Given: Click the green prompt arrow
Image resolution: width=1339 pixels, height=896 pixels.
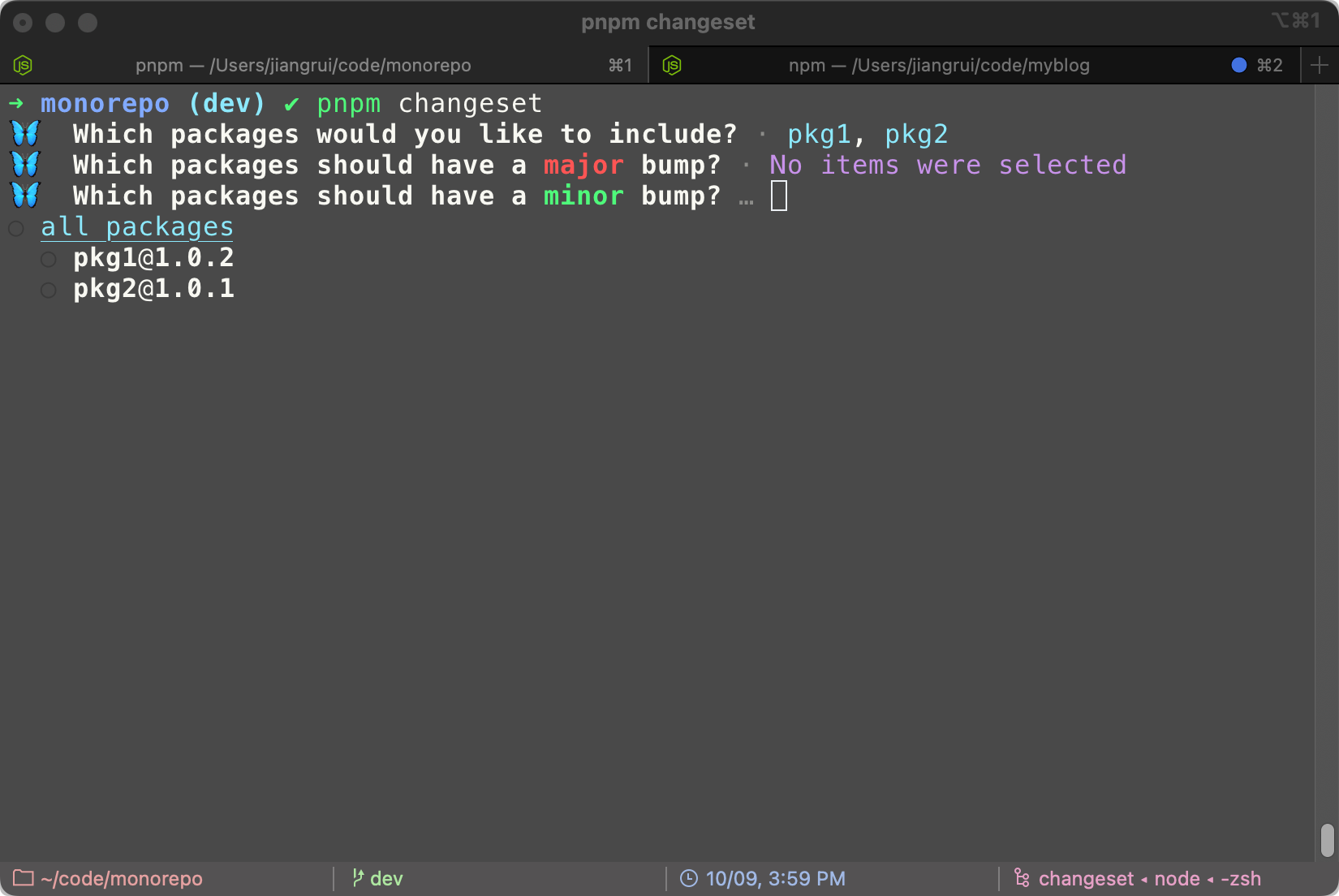Looking at the screenshot, I should coord(16,103).
